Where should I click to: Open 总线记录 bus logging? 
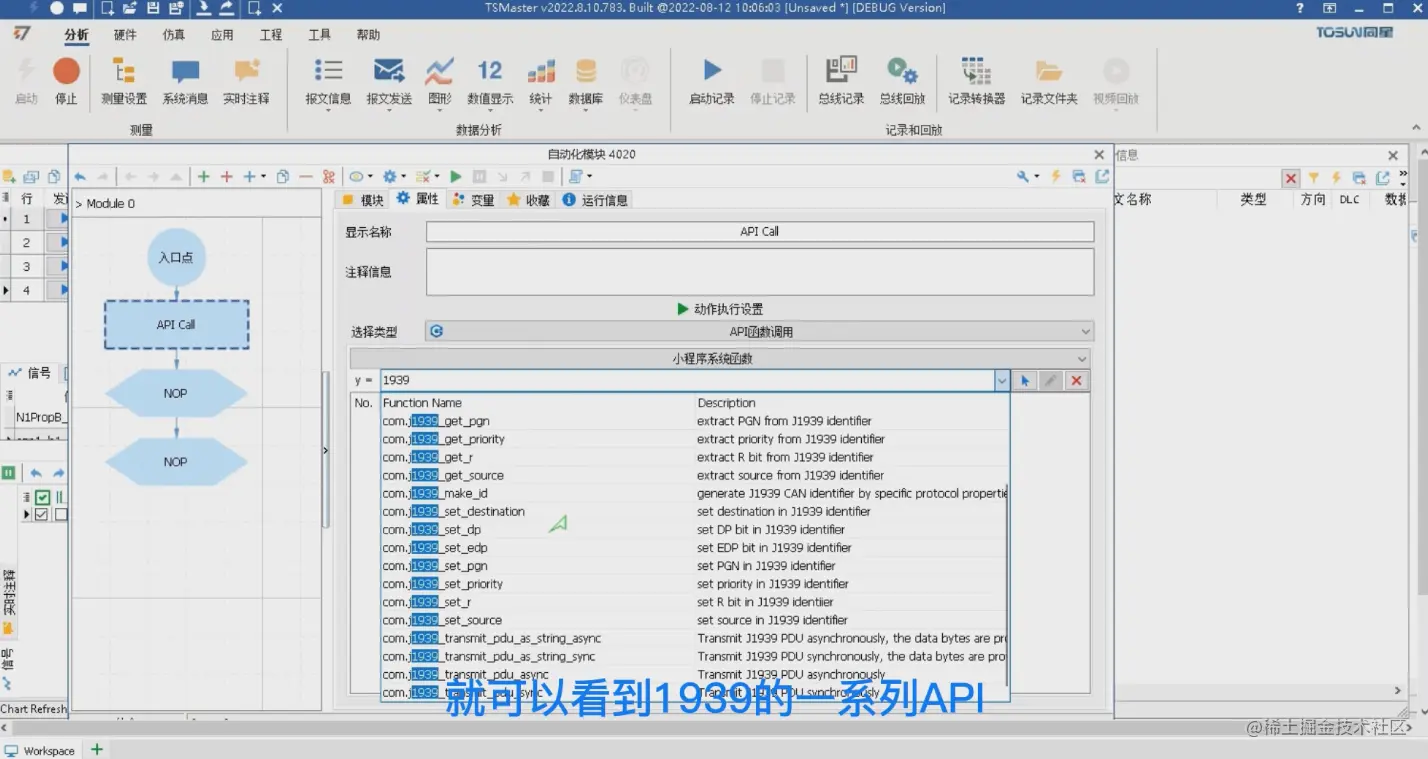[x=841, y=81]
